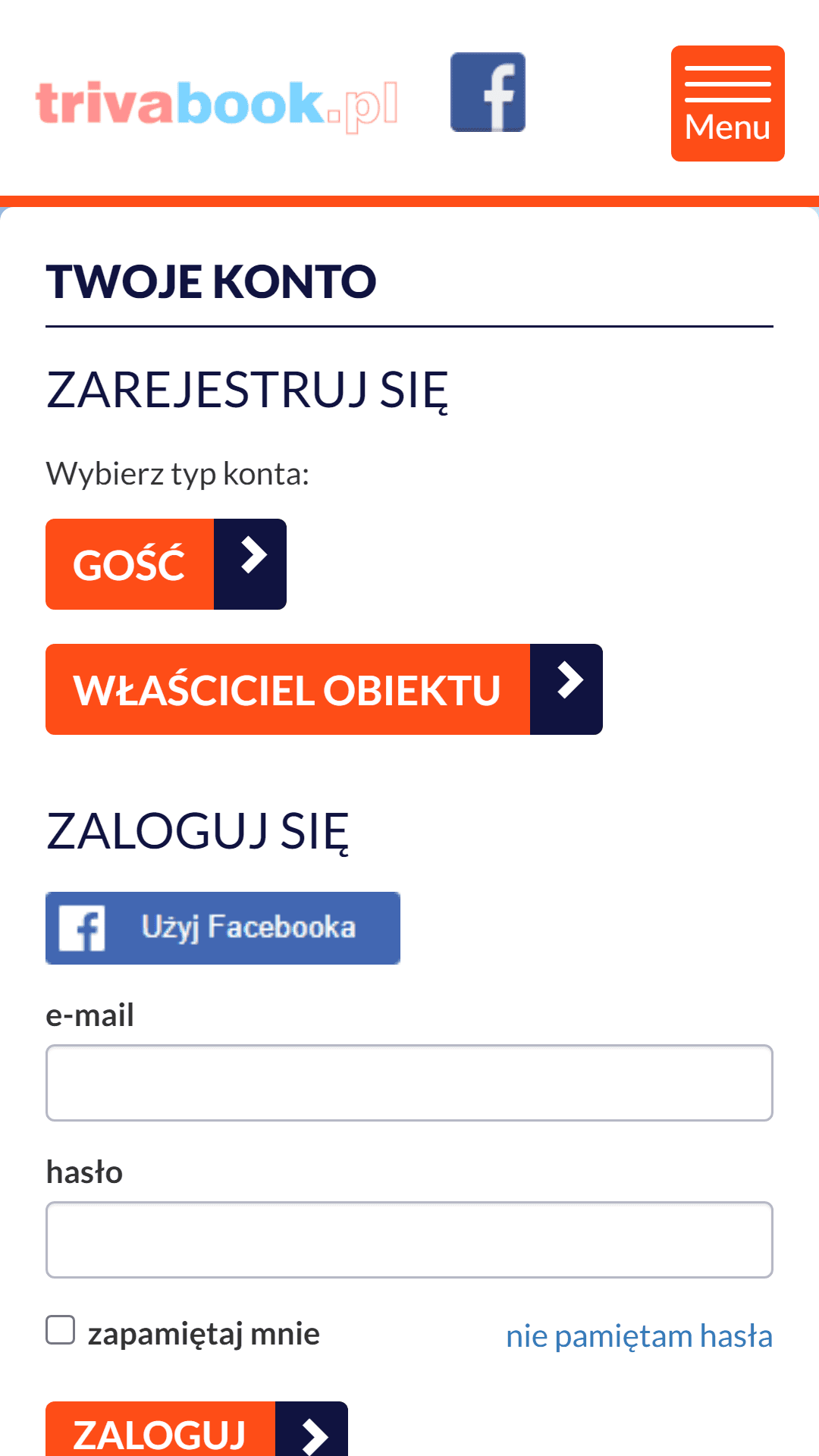Click the arrow chevron next to GOŚĆ
The height and width of the screenshot is (1456, 819).
[x=251, y=564]
